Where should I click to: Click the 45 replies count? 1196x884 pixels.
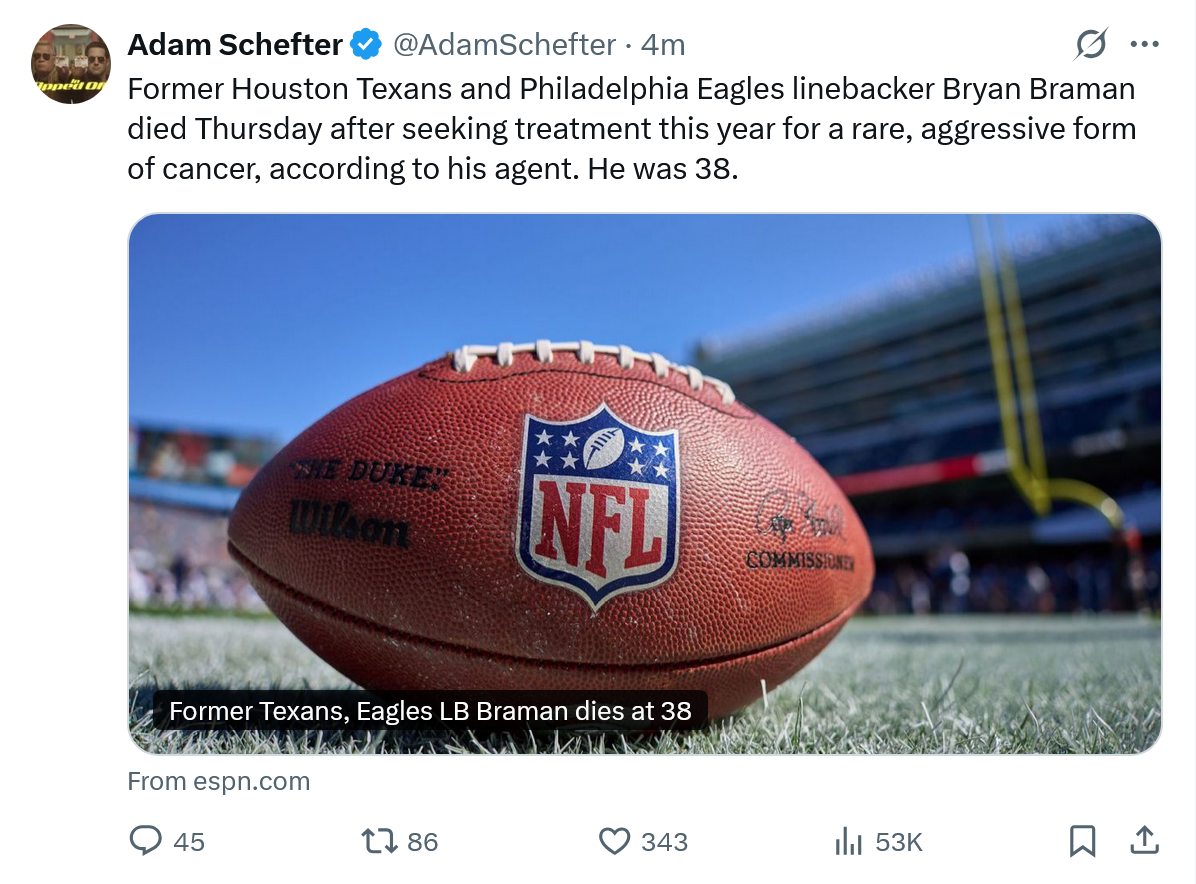[188, 842]
